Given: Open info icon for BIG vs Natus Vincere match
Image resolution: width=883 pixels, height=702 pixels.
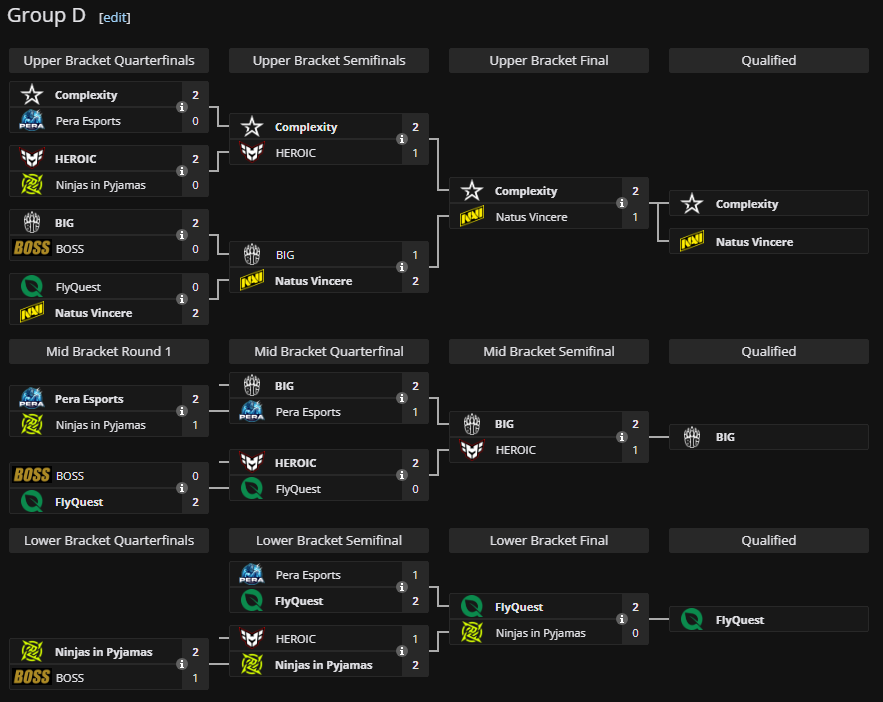Looking at the screenshot, I should point(401,268).
